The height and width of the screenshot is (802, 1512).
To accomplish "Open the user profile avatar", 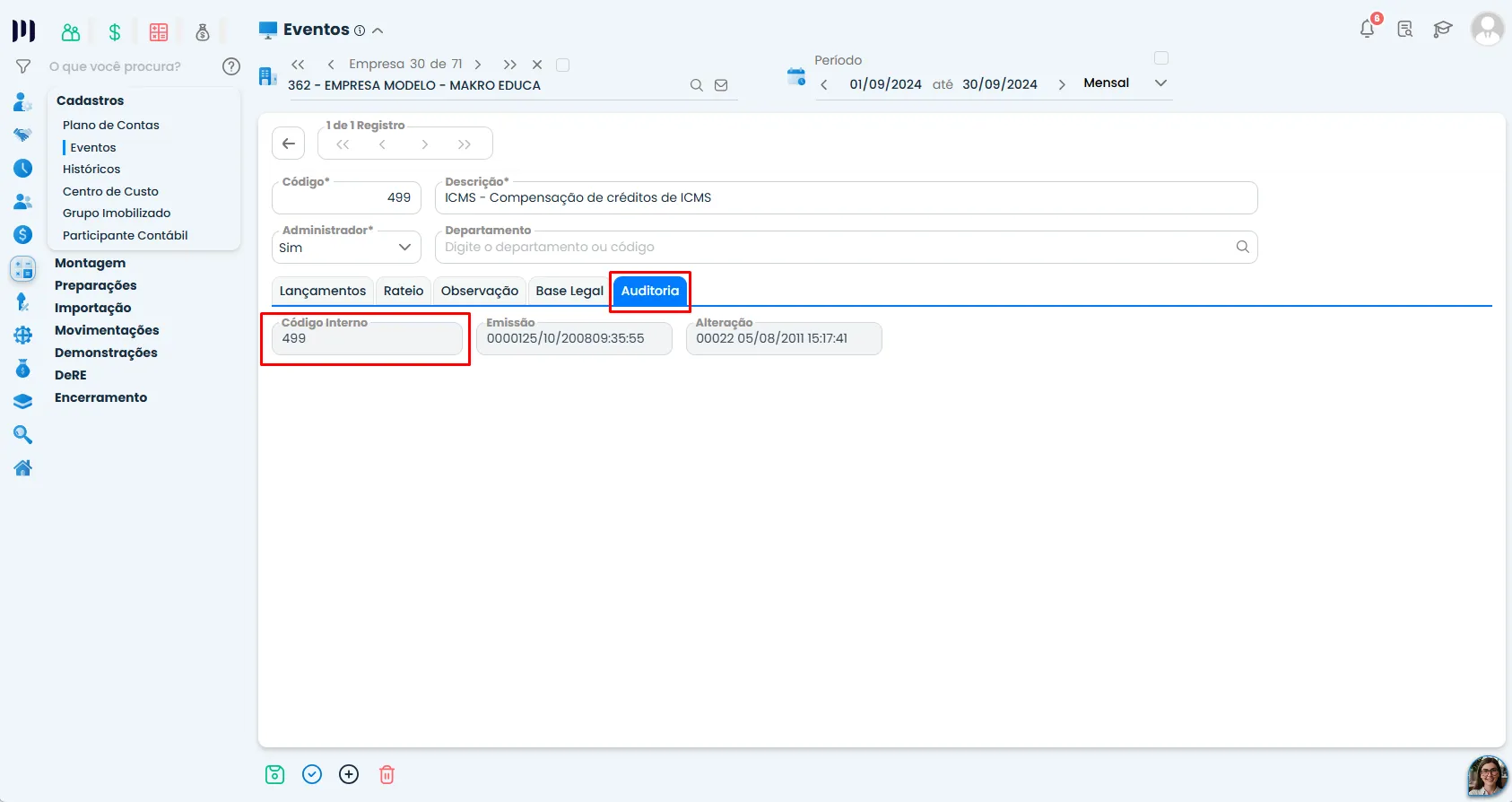I will tap(1487, 29).
